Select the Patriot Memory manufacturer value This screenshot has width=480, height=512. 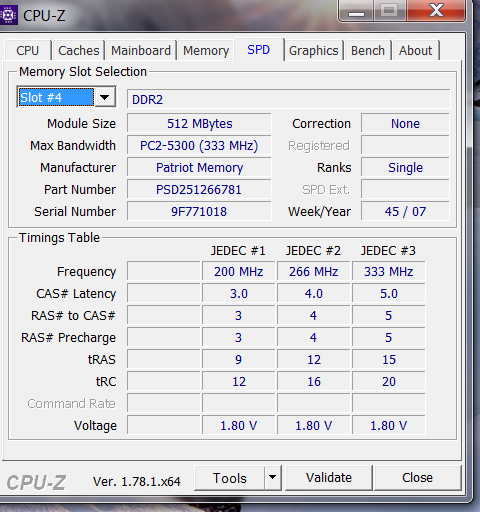click(199, 168)
